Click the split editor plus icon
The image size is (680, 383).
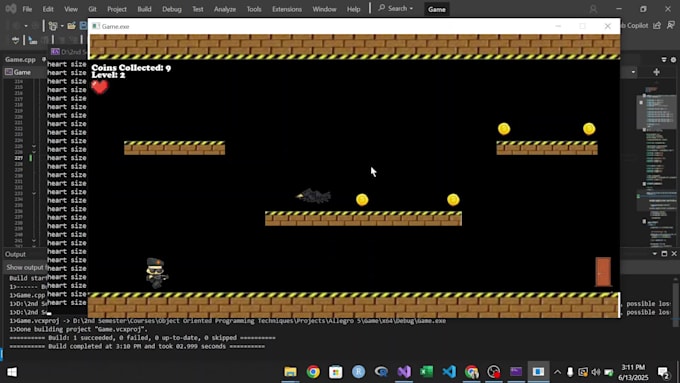[656, 72]
